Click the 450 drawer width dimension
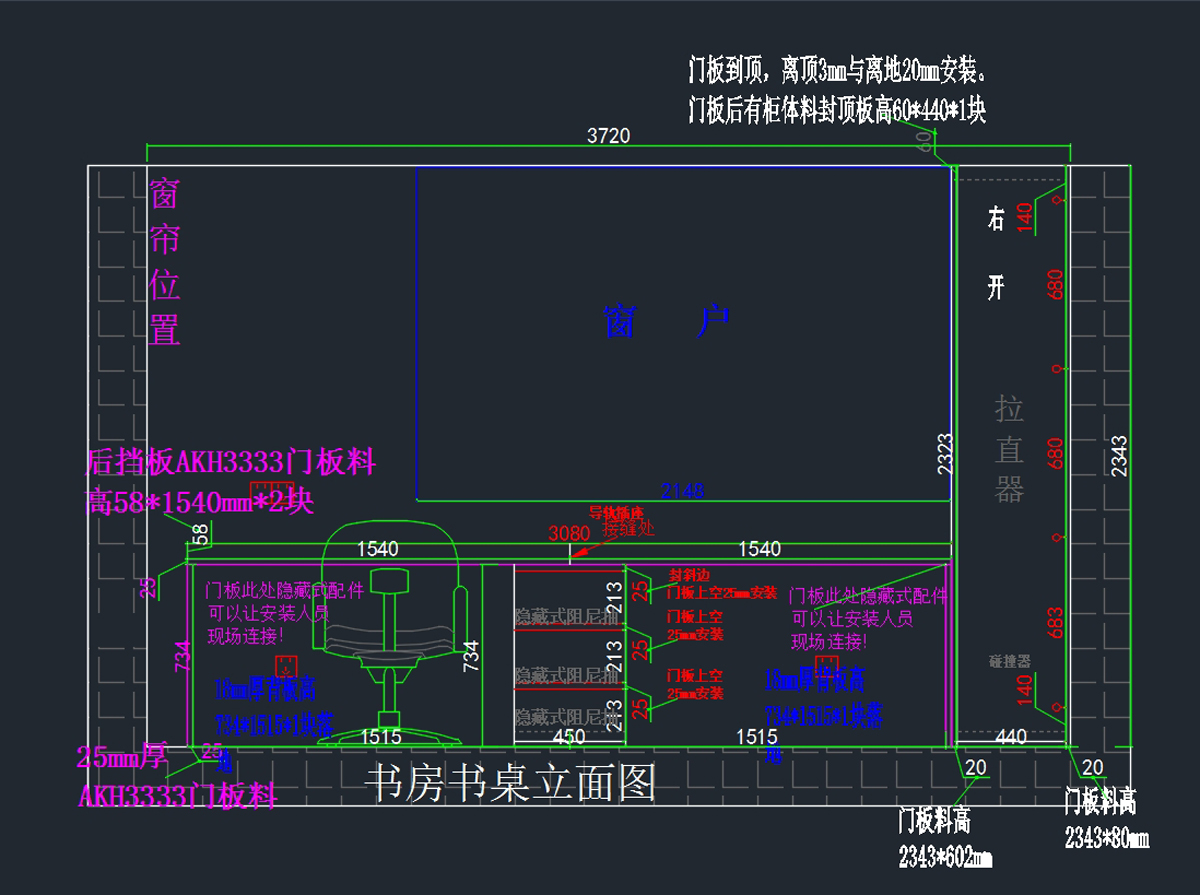The image size is (1200, 895). pyautogui.click(x=569, y=737)
